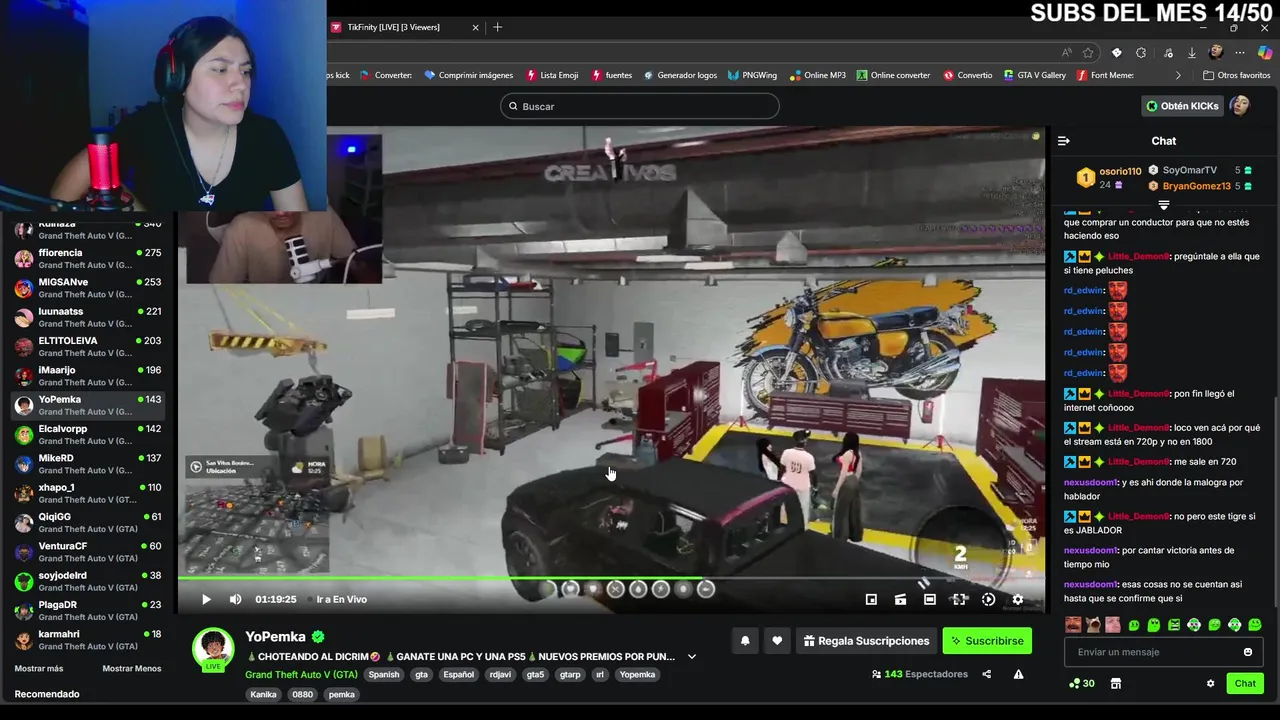Open browser downloads icon
Image resolution: width=1280 pixels, height=720 pixels.
(x=1191, y=53)
